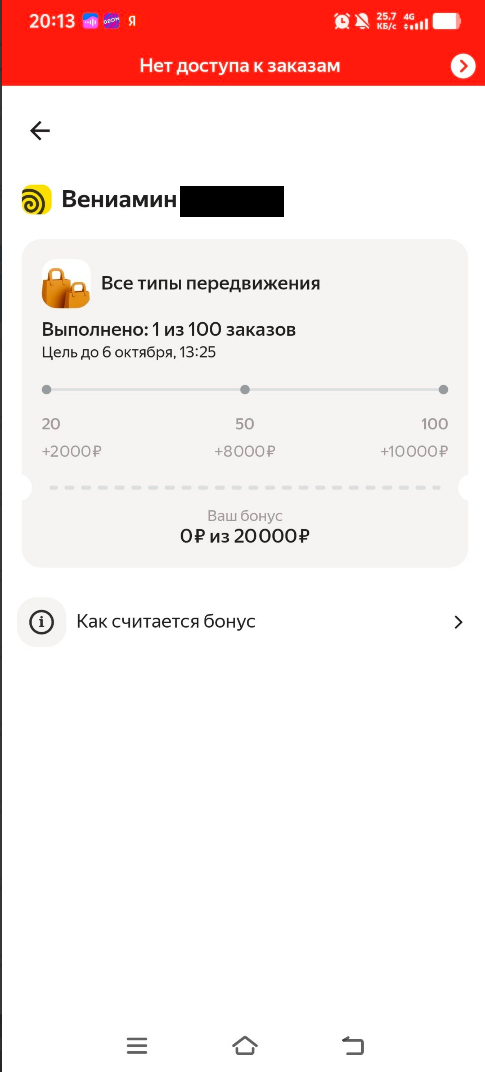The image size is (485, 1072).
Task: Tap the "0₽ из 20000₽" bonus total
Action: (x=245, y=536)
